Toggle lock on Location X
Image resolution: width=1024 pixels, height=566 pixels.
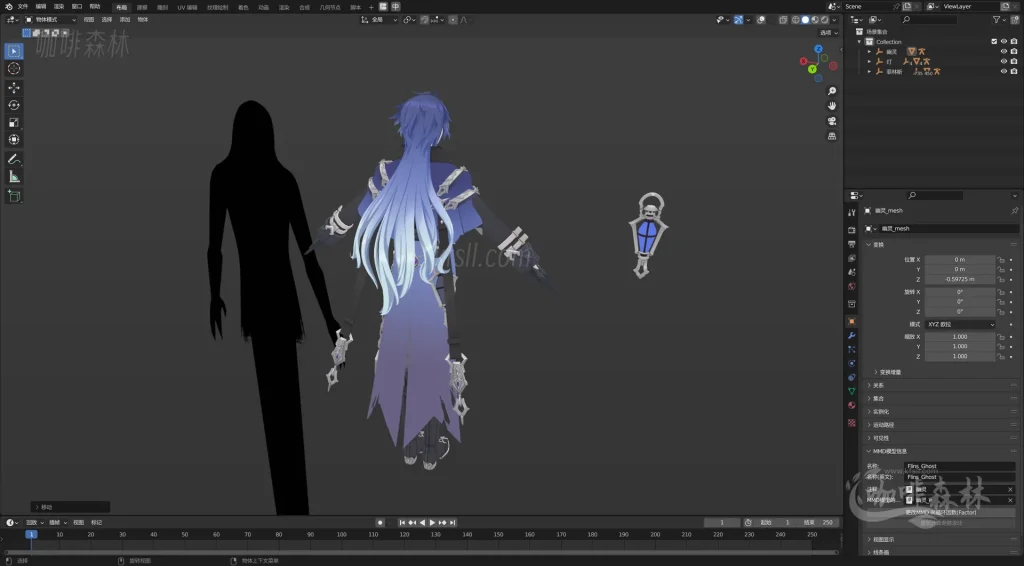[1000, 260]
